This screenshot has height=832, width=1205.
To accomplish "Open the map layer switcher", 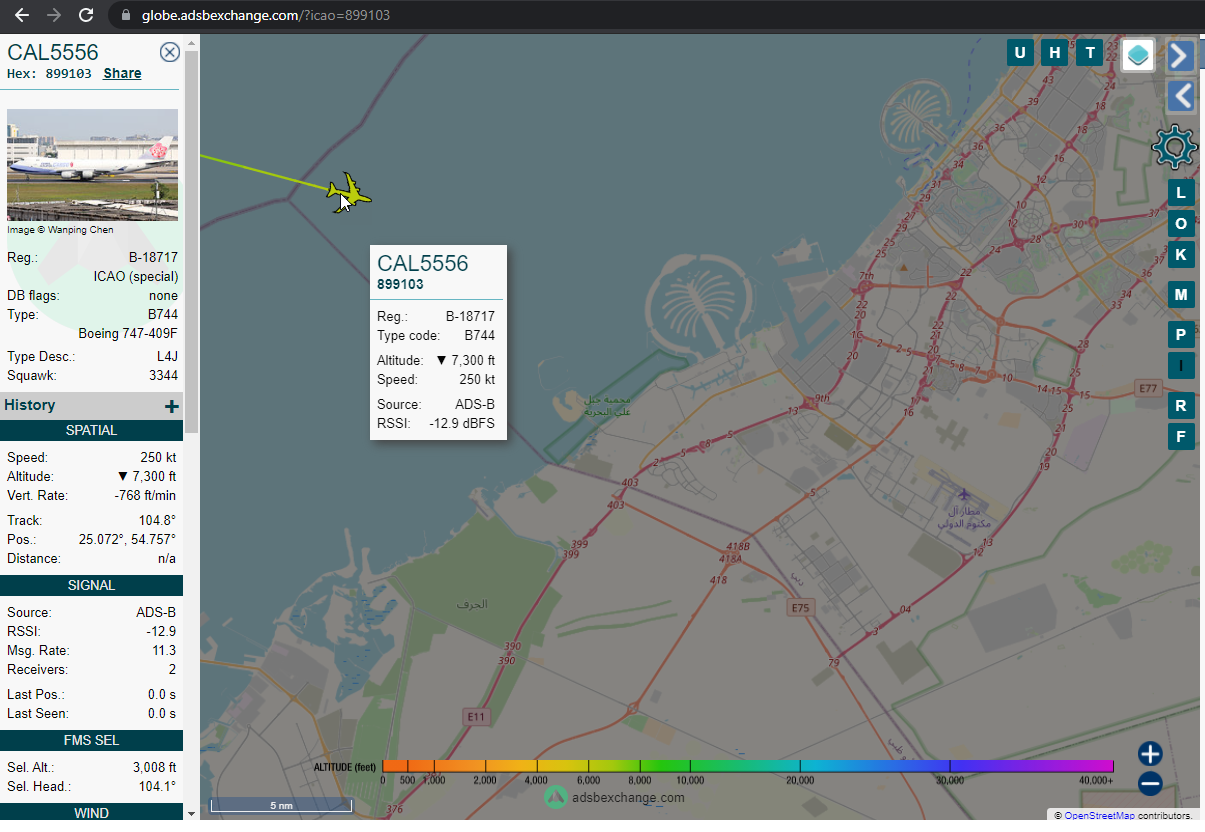I will [x=1138, y=55].
